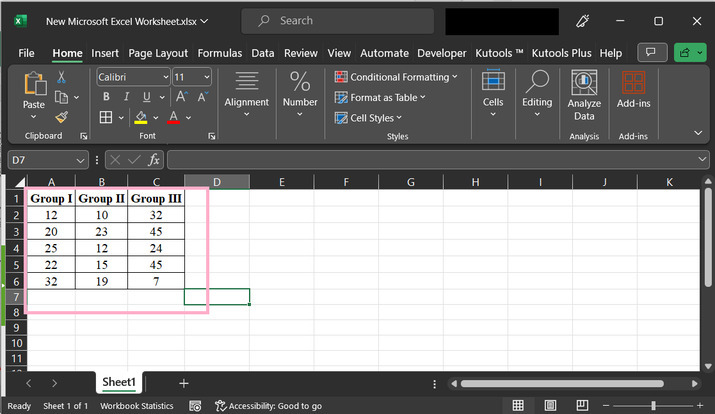Switch to Page Break Preview
This screenshot has width=715, height=414.
tap(582, 405)
